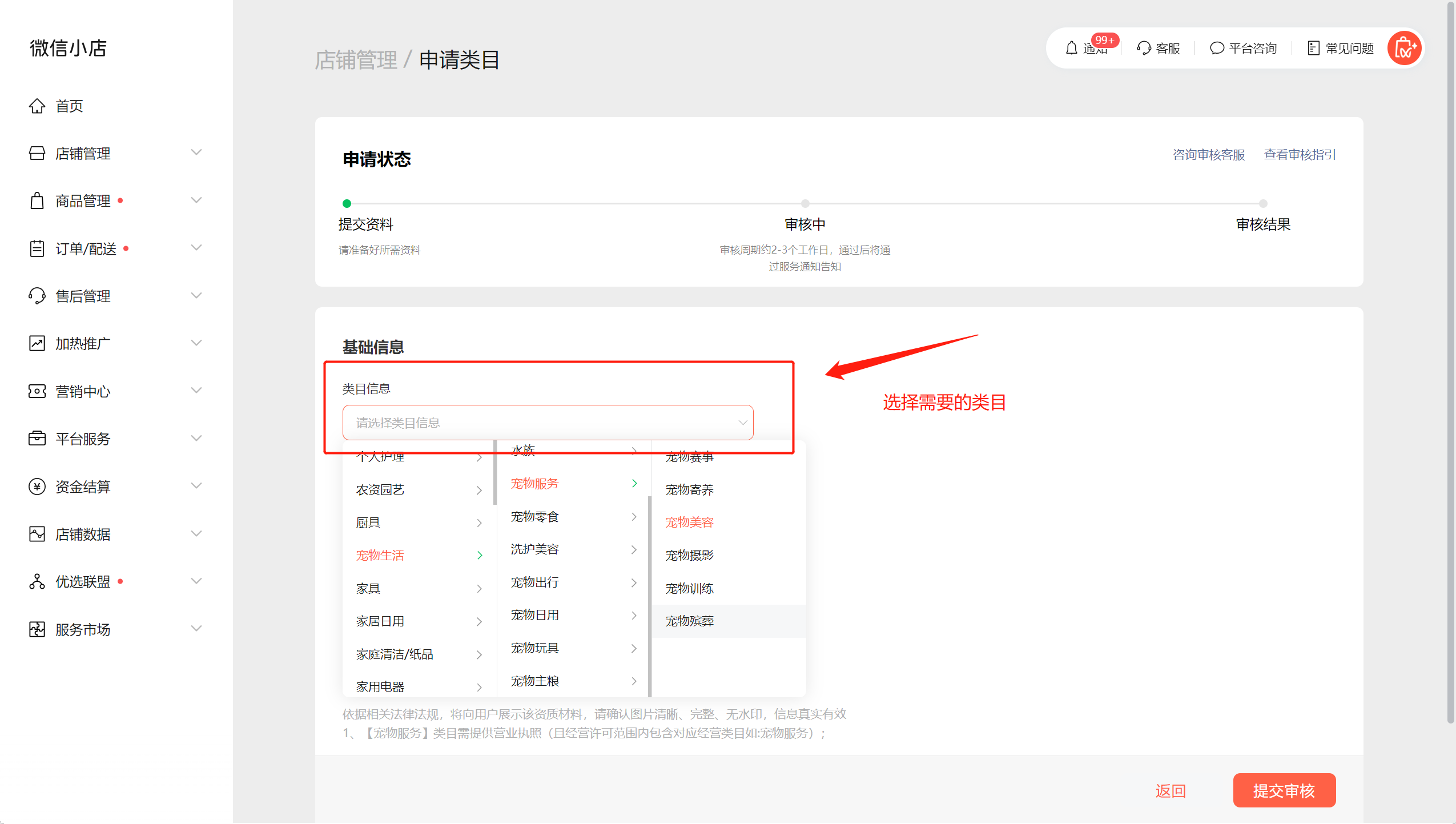Expand the 平台服务 sidebar section

[196, 438]
